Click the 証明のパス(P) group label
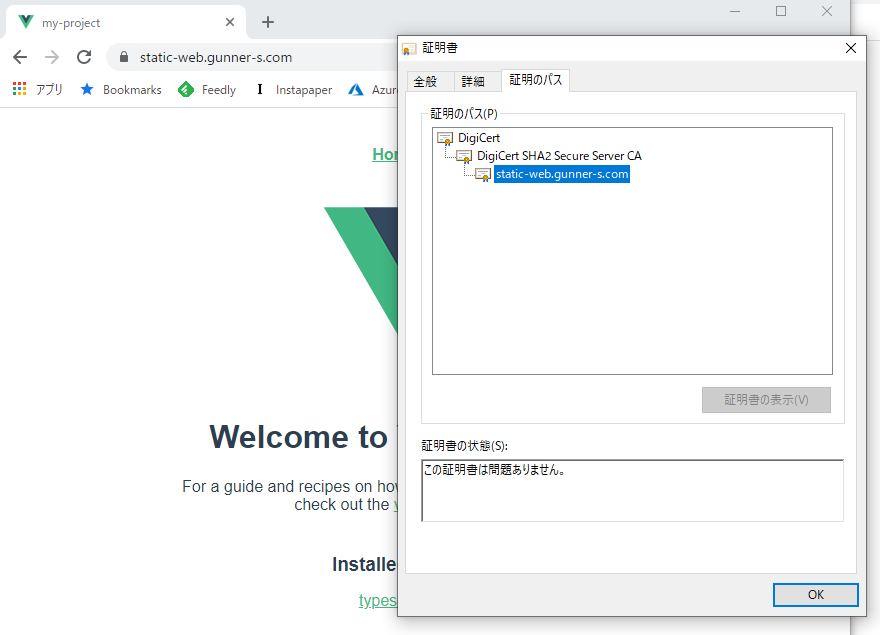 464,114
